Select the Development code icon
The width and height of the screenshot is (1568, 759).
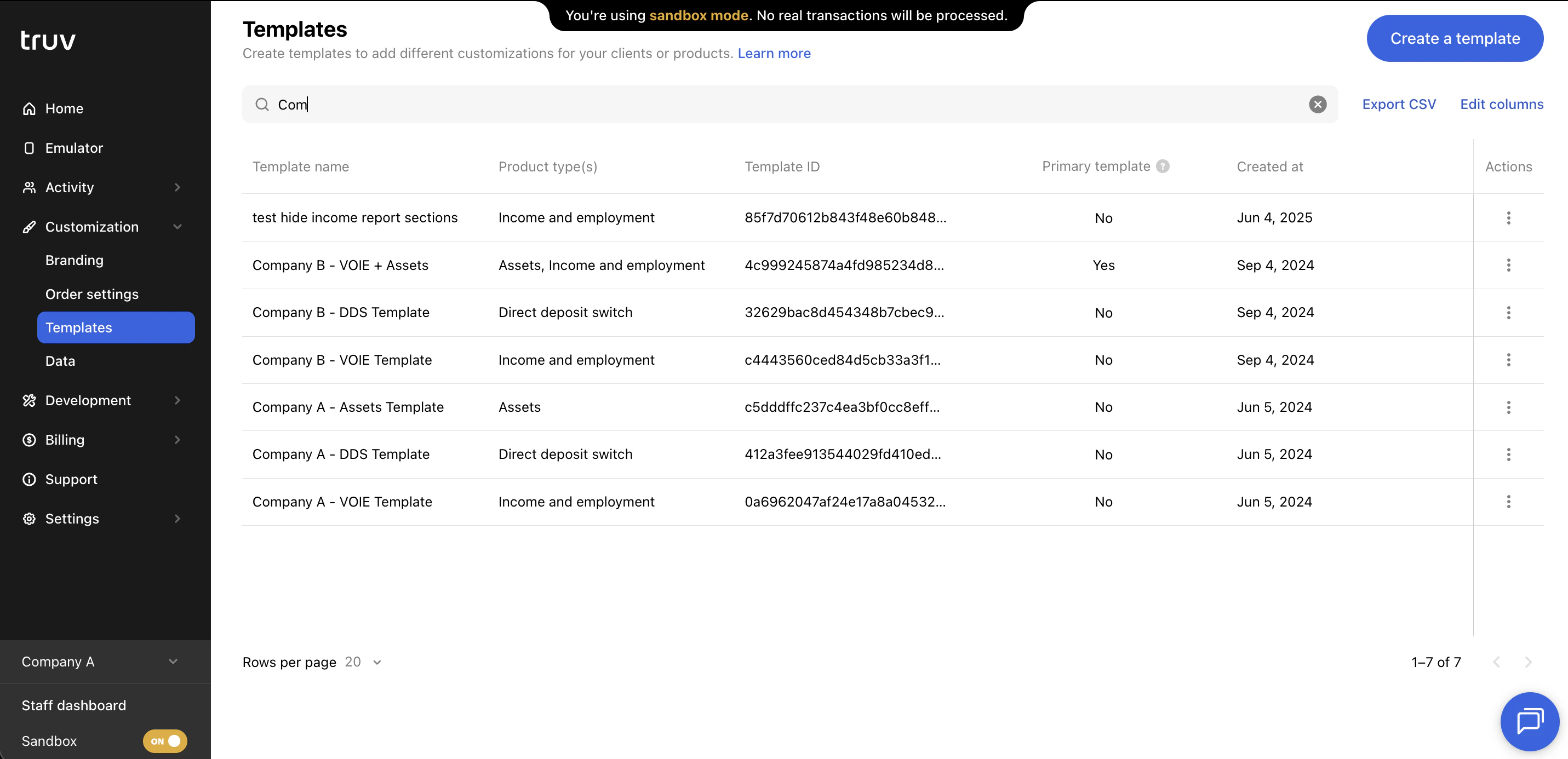[29, 400]
